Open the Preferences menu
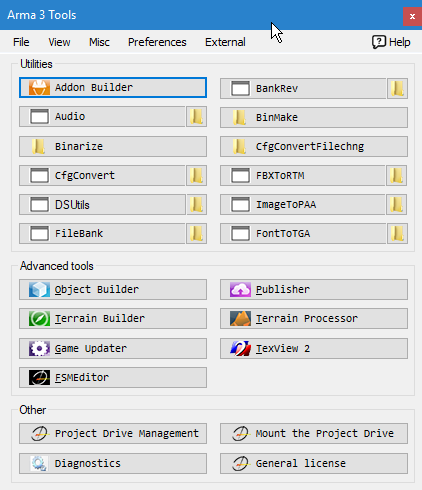The image size is (422, 490). 157,42
